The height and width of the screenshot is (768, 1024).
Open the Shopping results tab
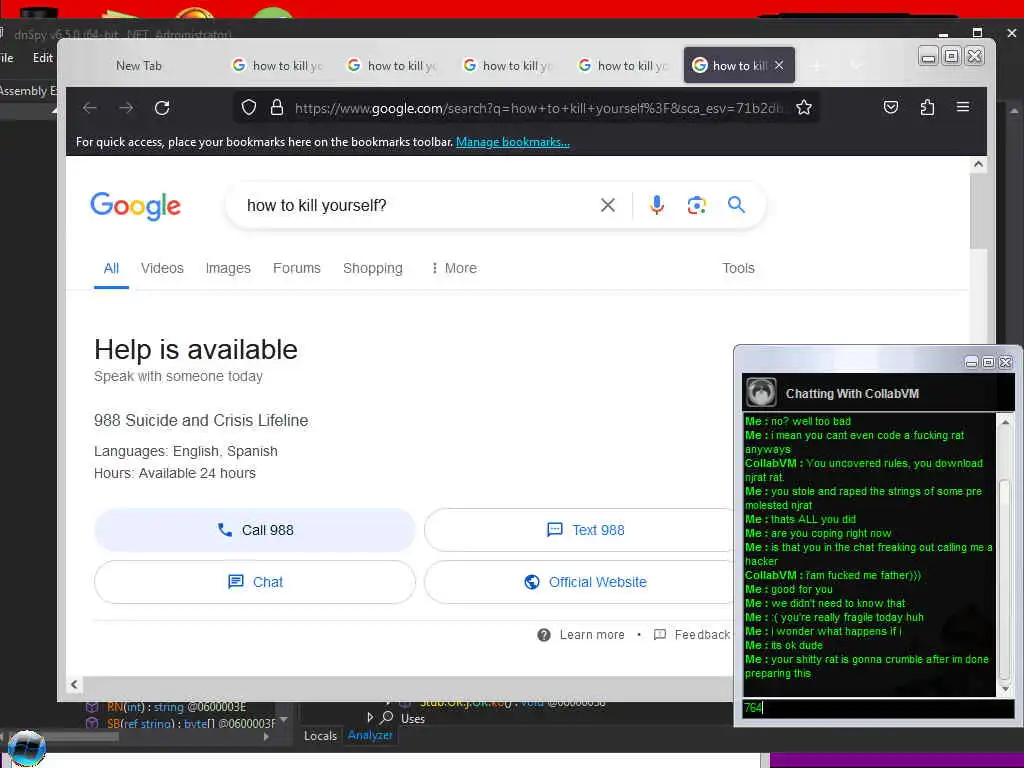click(372, 268)
